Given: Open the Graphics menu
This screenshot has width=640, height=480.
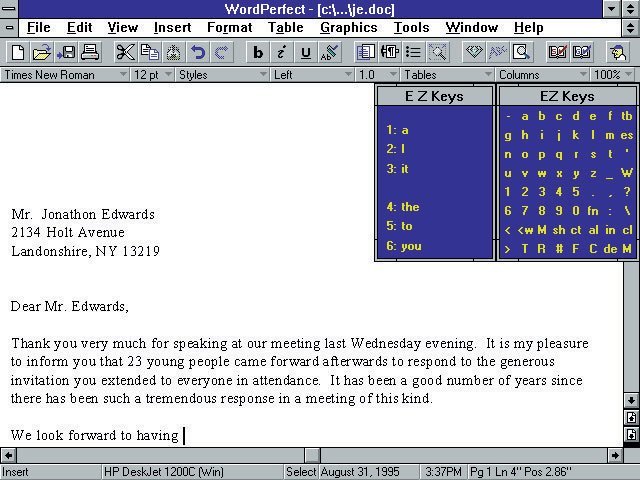Looking at the screenshot, I should point(349,27).
